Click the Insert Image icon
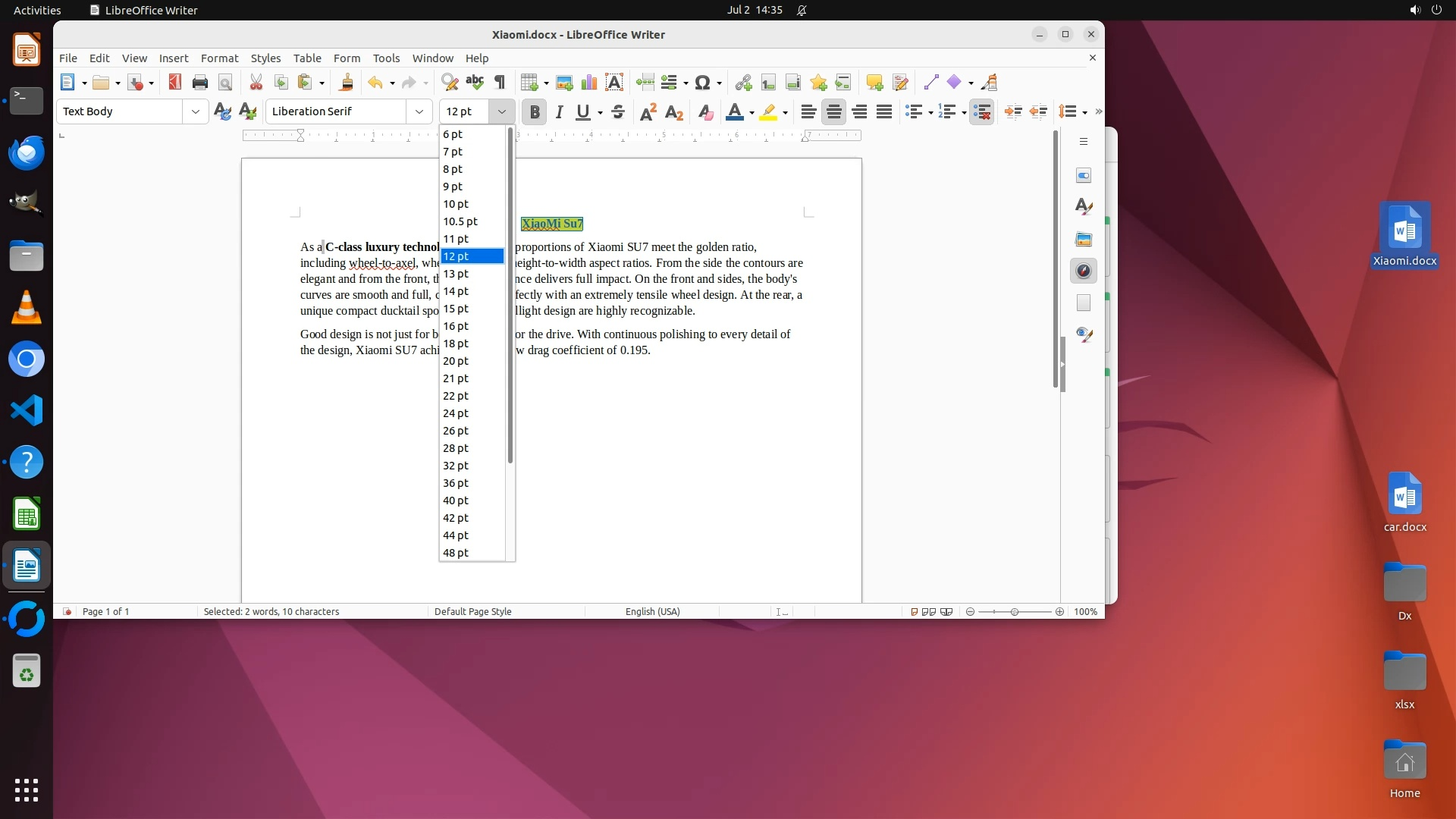Screen dimensions: 1456x819 (x=564, y=83)
